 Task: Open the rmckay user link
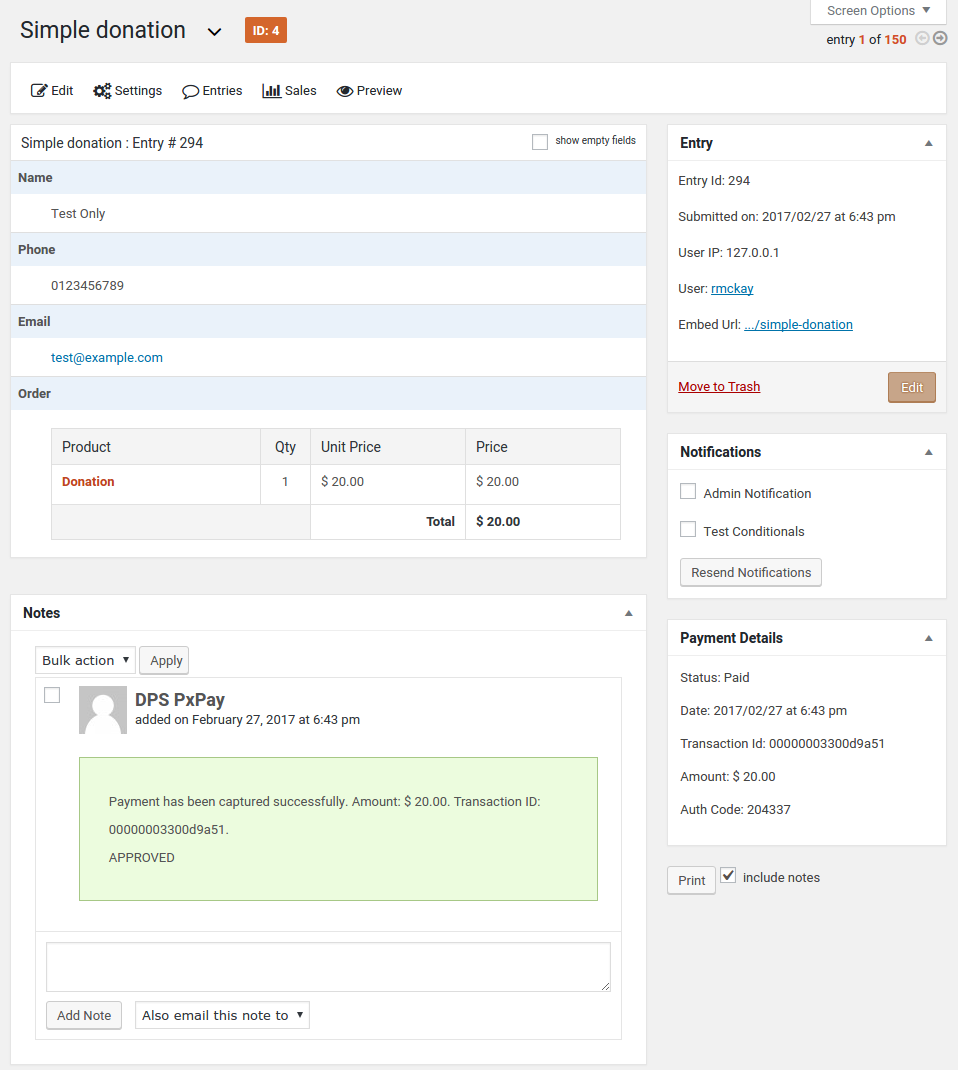coord(732,289)
